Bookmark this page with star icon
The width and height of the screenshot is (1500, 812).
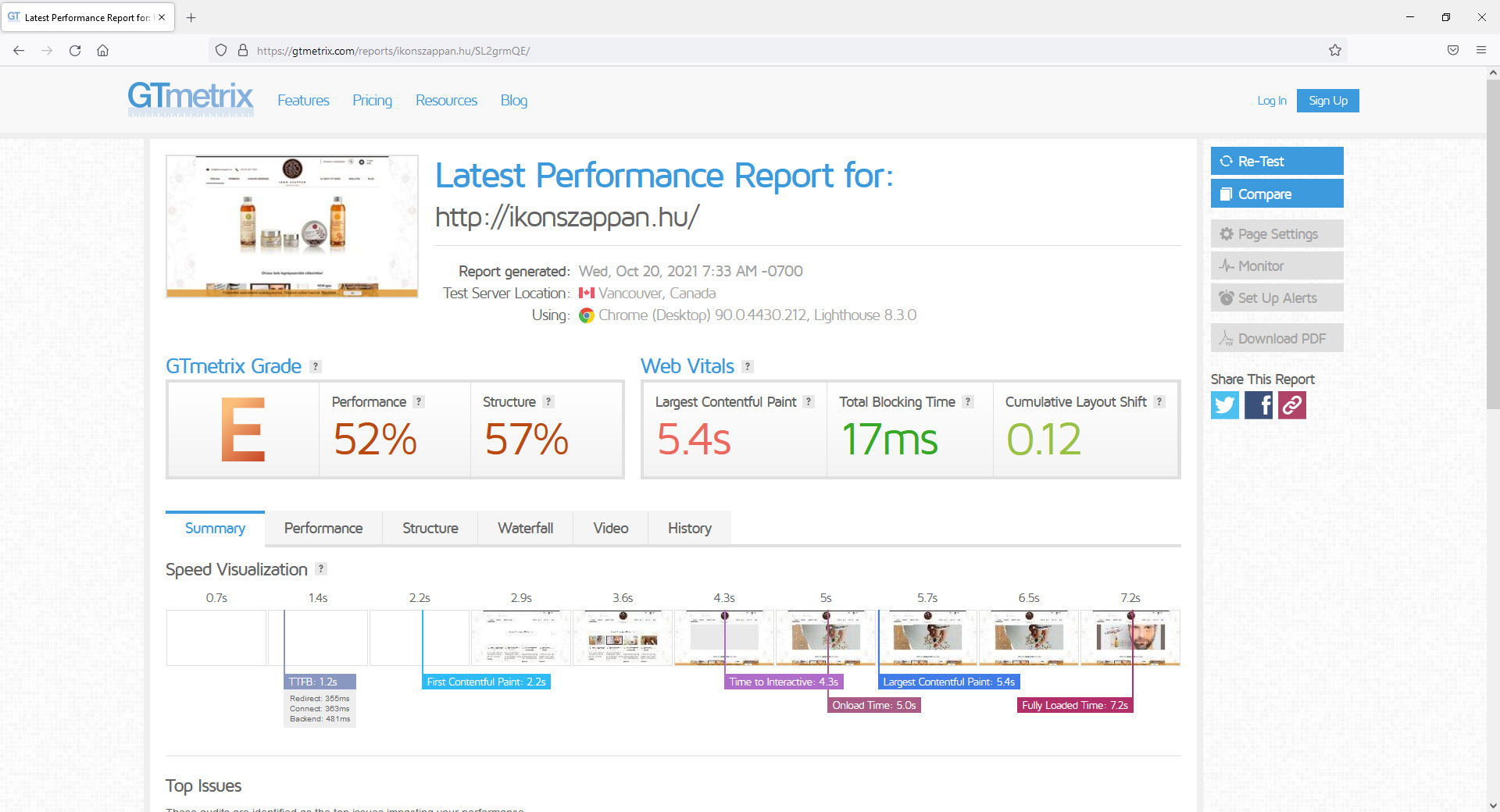(1334, 51)
